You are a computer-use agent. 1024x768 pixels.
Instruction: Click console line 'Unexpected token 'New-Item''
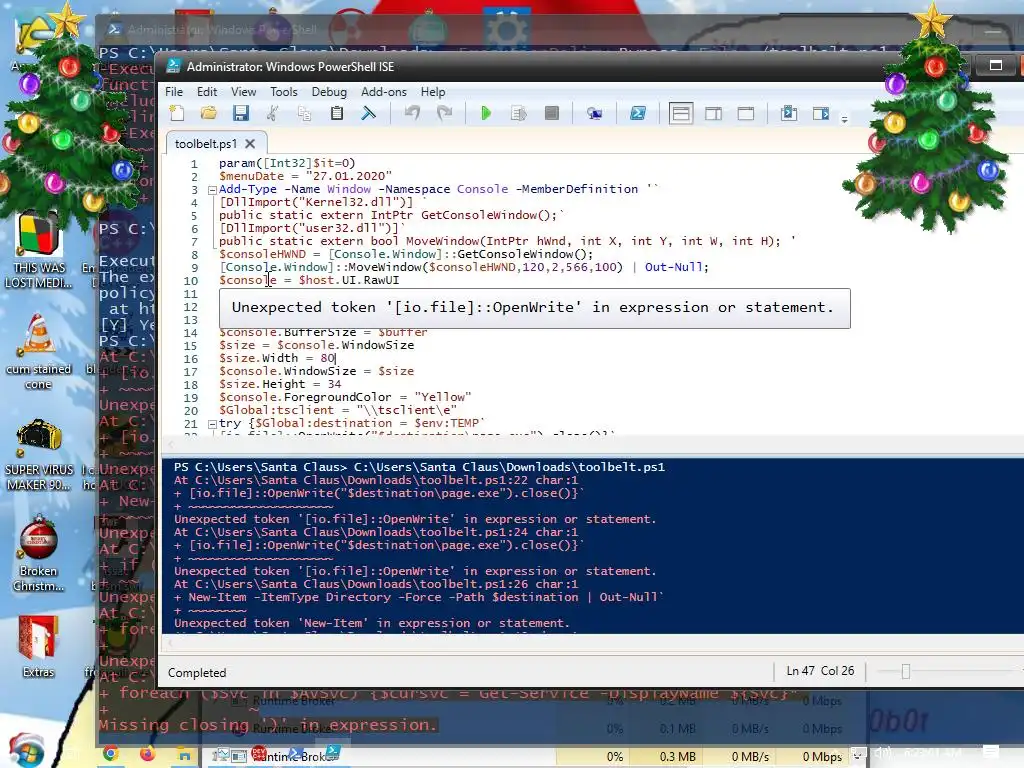372,623
